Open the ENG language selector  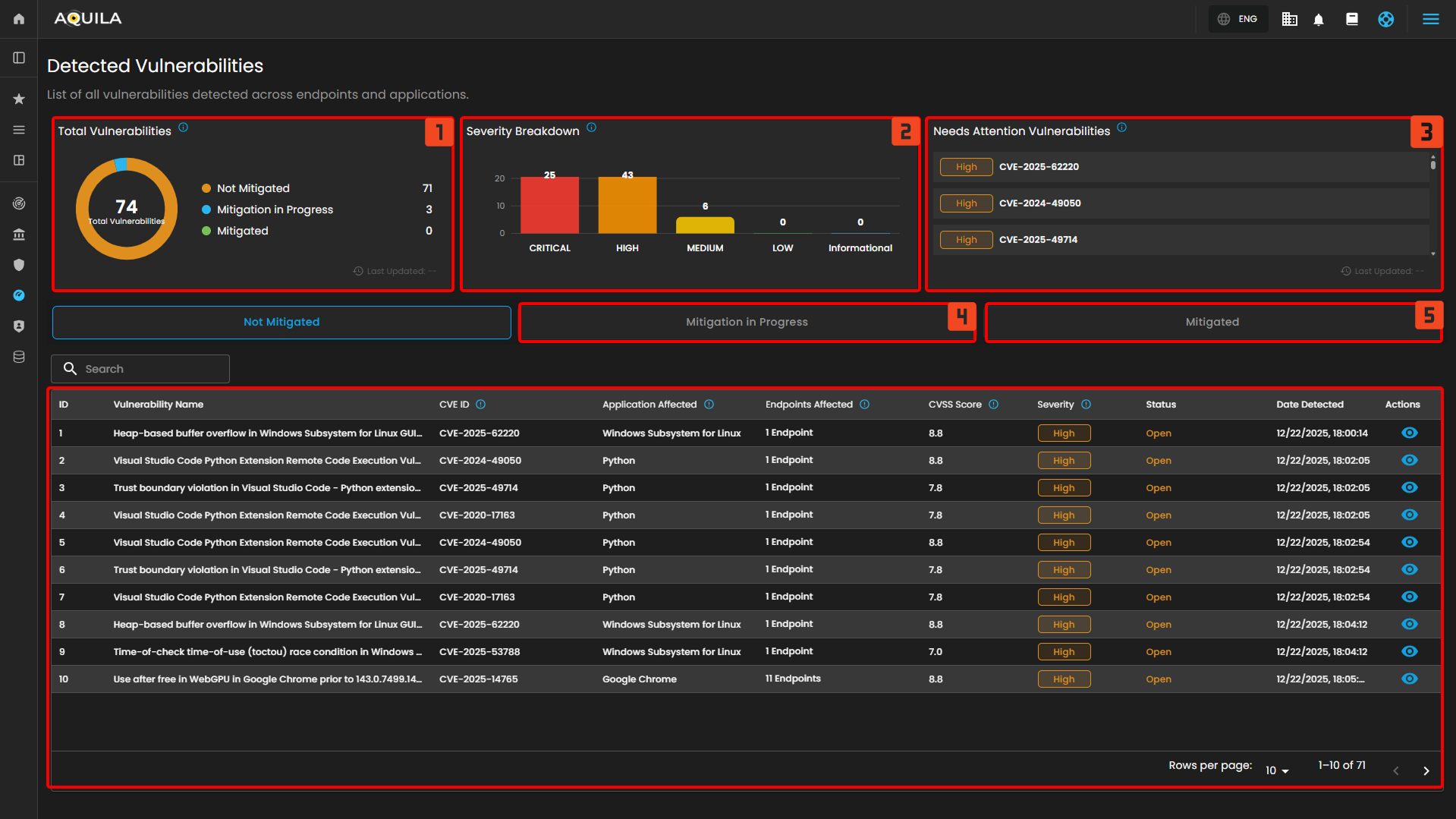tap(1238, 19)
